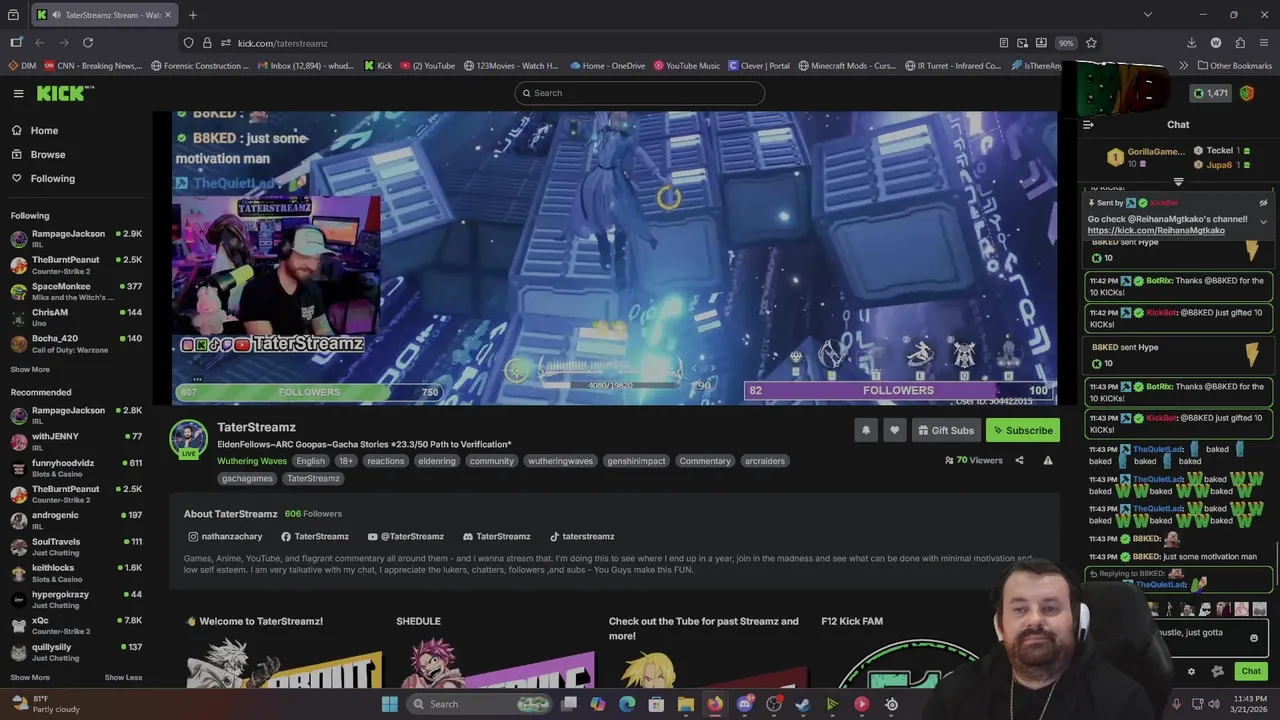The image size is (1280, 720).
Task: Show more followed channels
Action: coord(30,369)
